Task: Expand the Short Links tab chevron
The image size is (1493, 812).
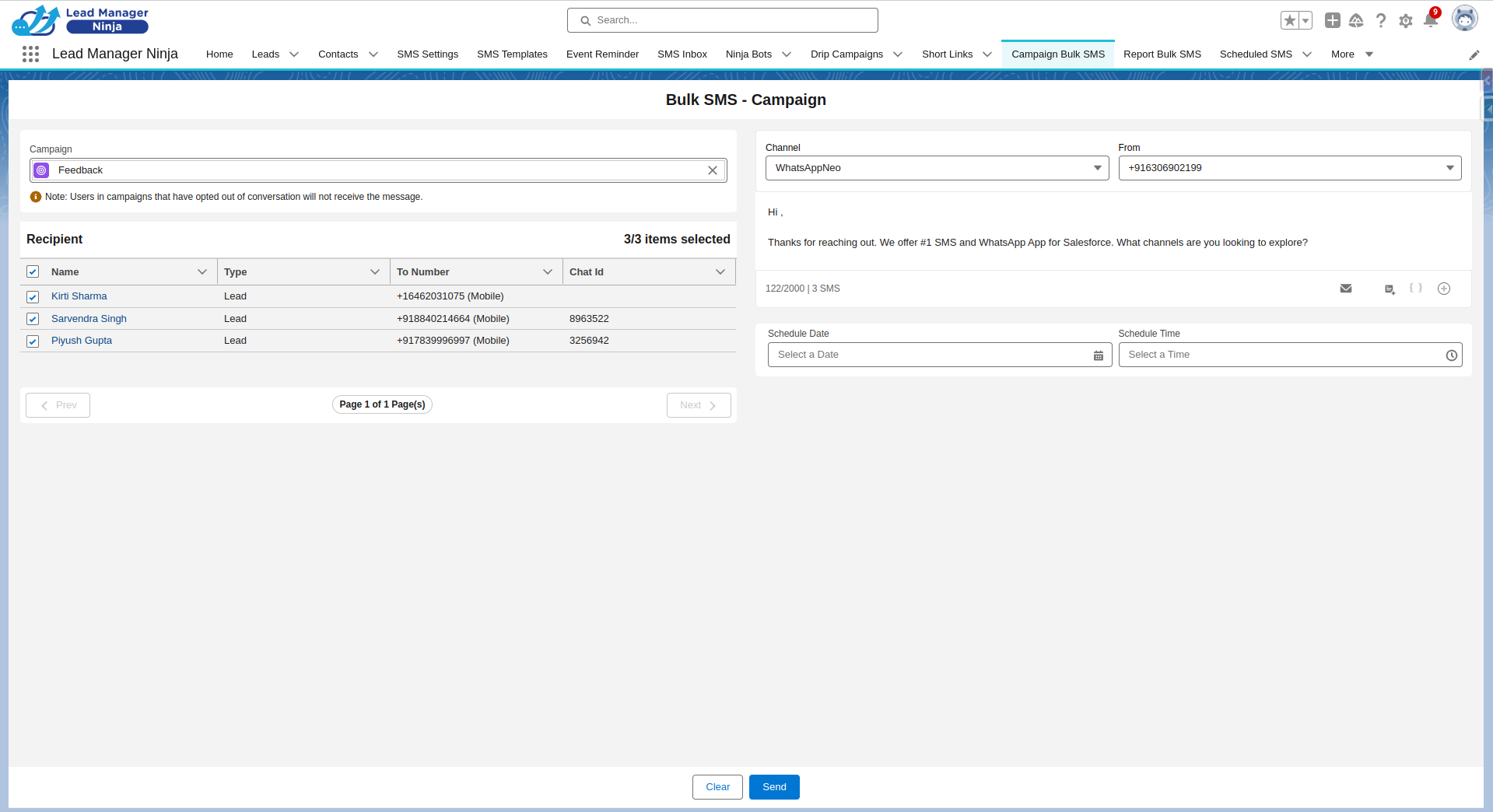Action: (987, 54)
